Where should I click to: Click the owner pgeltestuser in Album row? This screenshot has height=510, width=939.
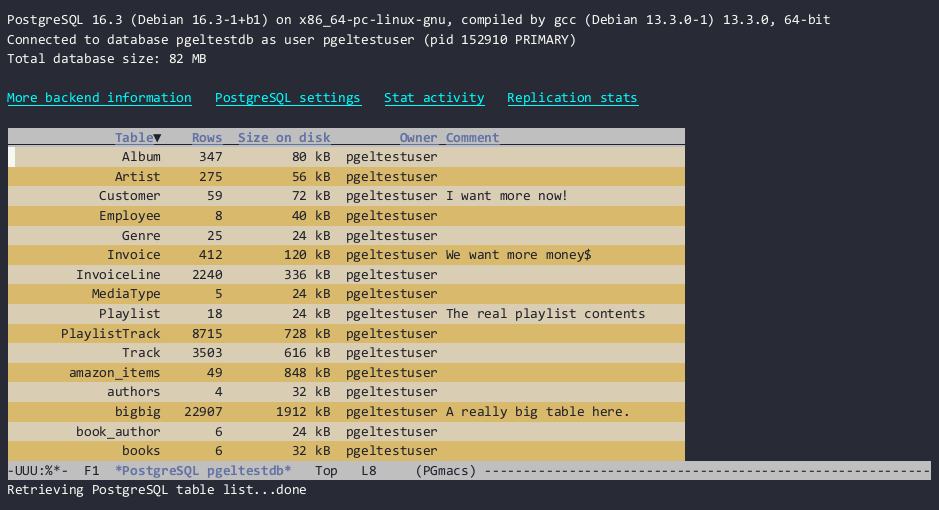click(x=392, y=157)
